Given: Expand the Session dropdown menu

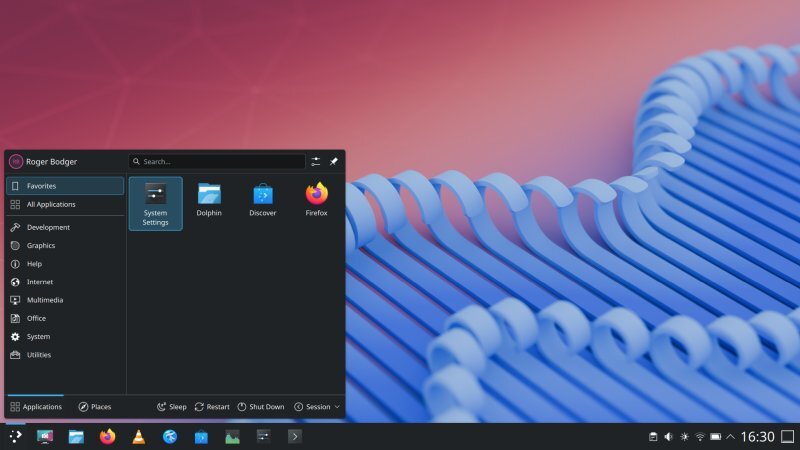Looking at the screenshot, I should tap(316, 407).
